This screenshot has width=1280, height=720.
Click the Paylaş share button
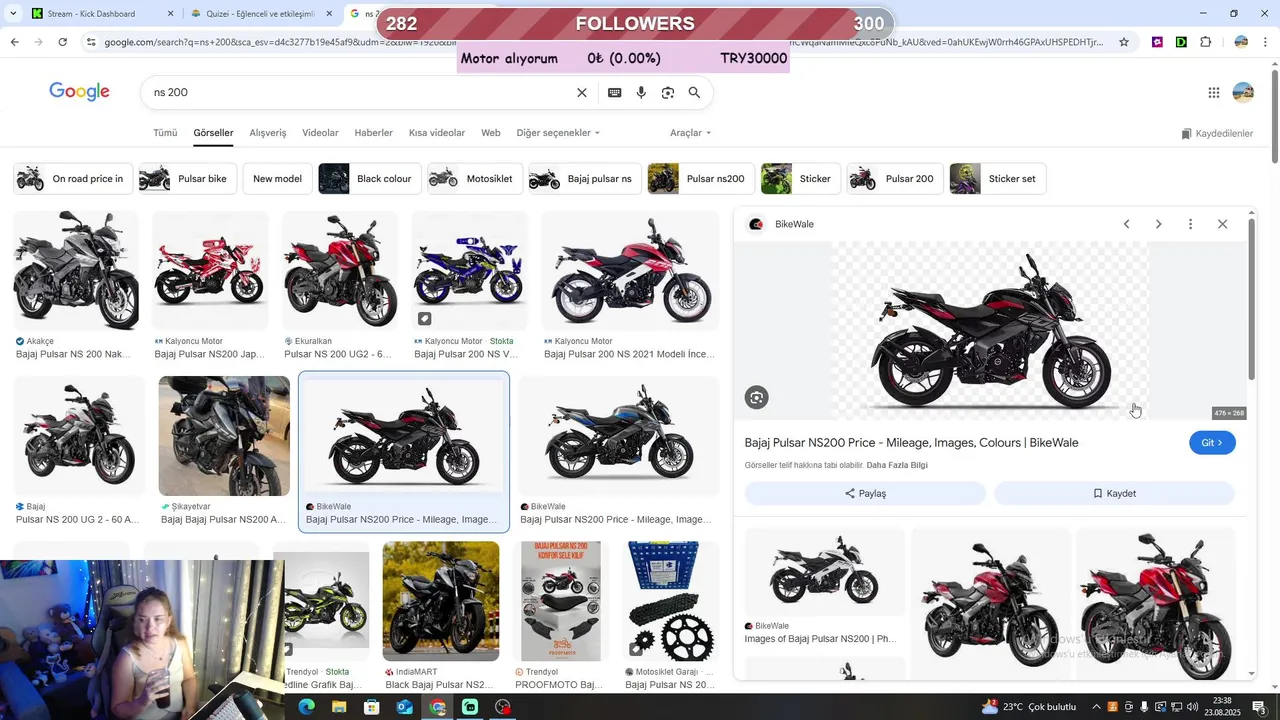point(865,493)
